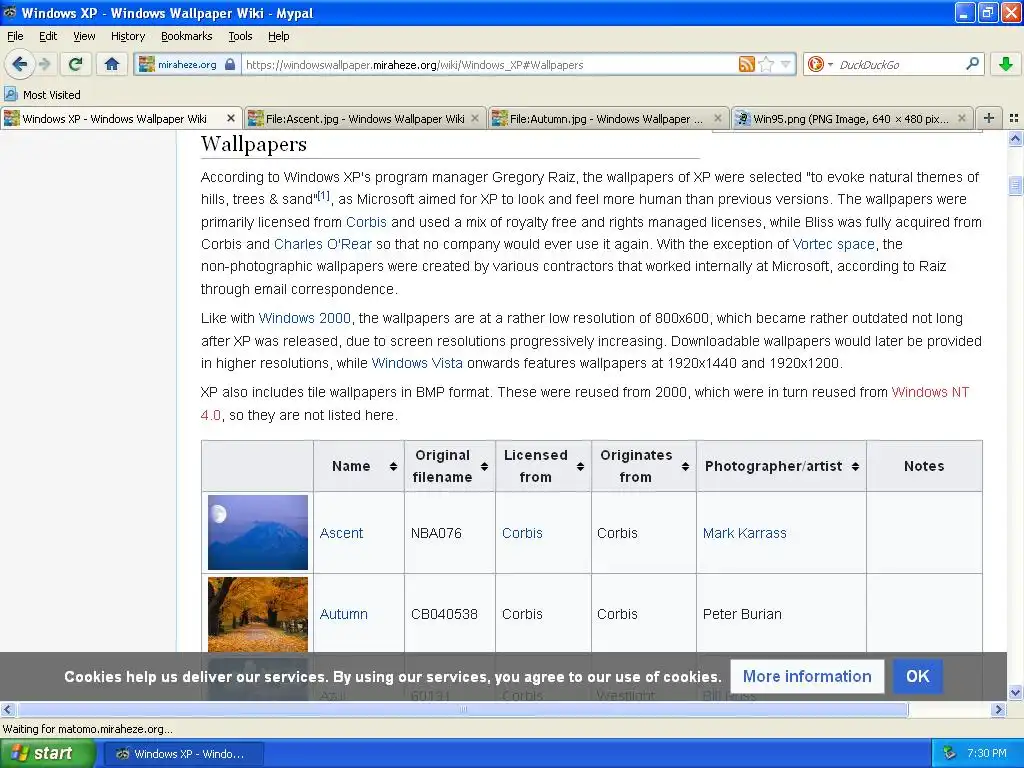1024x768 pixels.
Task: Open the Bookmarks menu
Action: (x=187, y=36)
